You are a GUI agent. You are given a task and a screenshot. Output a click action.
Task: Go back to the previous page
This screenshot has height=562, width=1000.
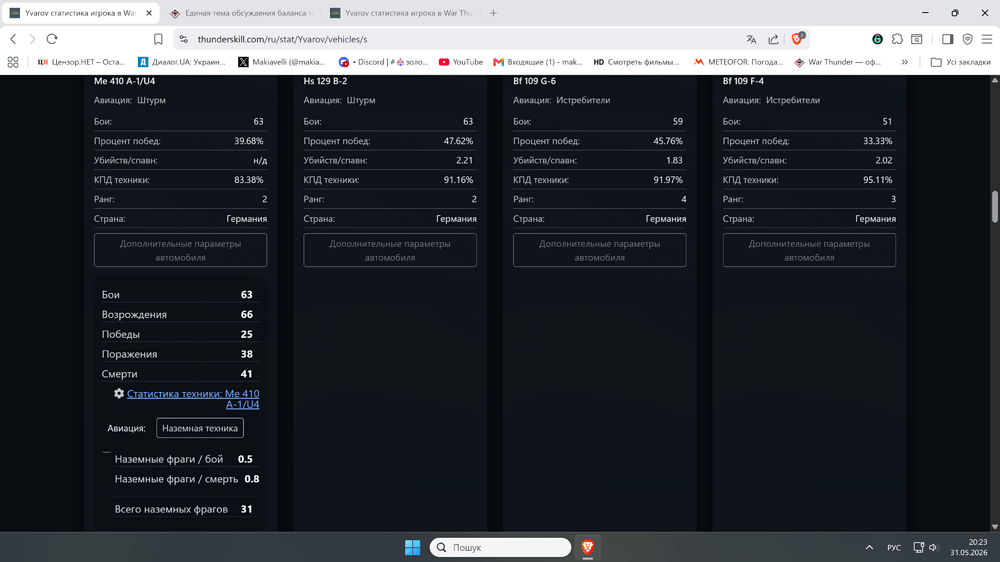pos(13,39)
